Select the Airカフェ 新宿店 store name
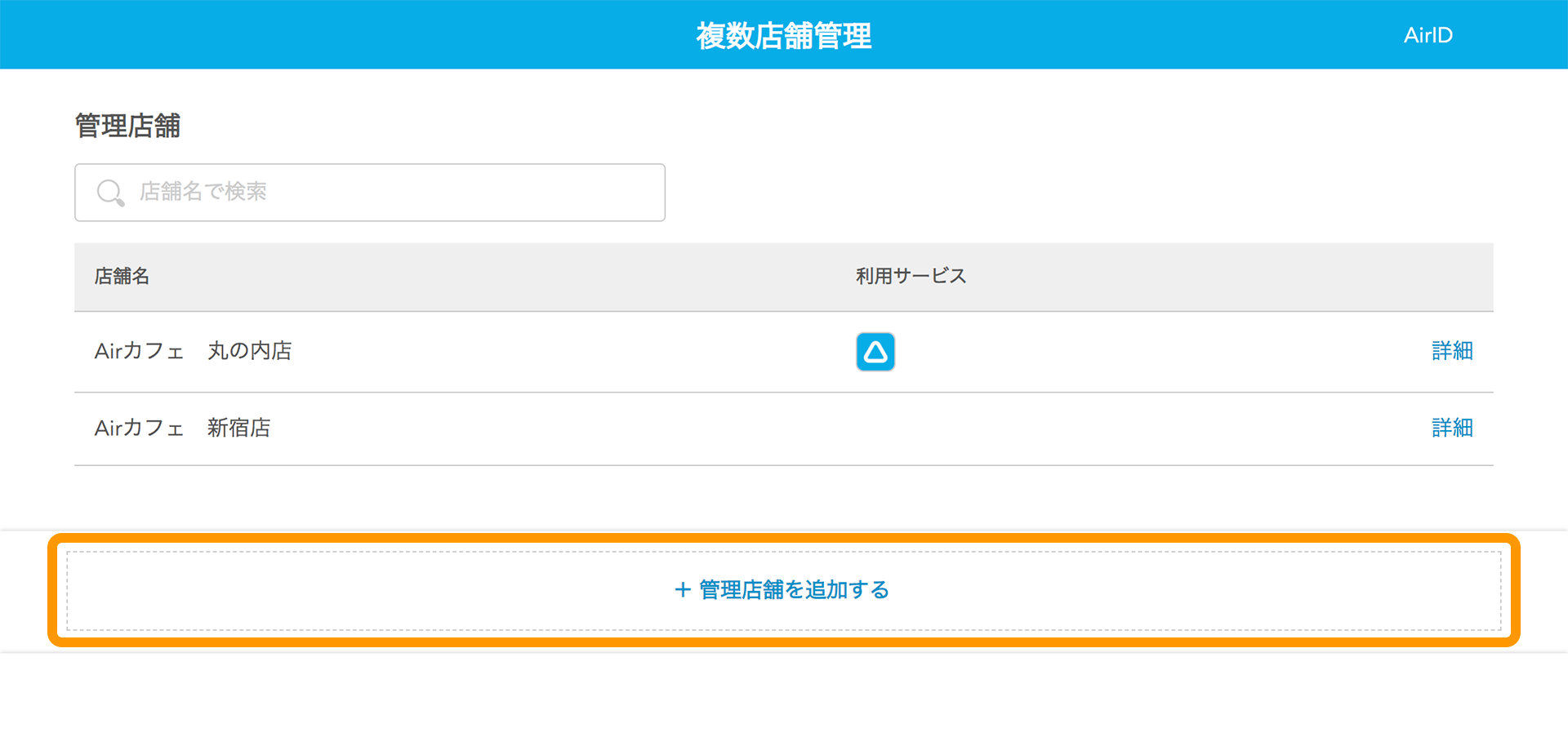1568x746 pixels. pyautogui.click(x=183, y=428)
